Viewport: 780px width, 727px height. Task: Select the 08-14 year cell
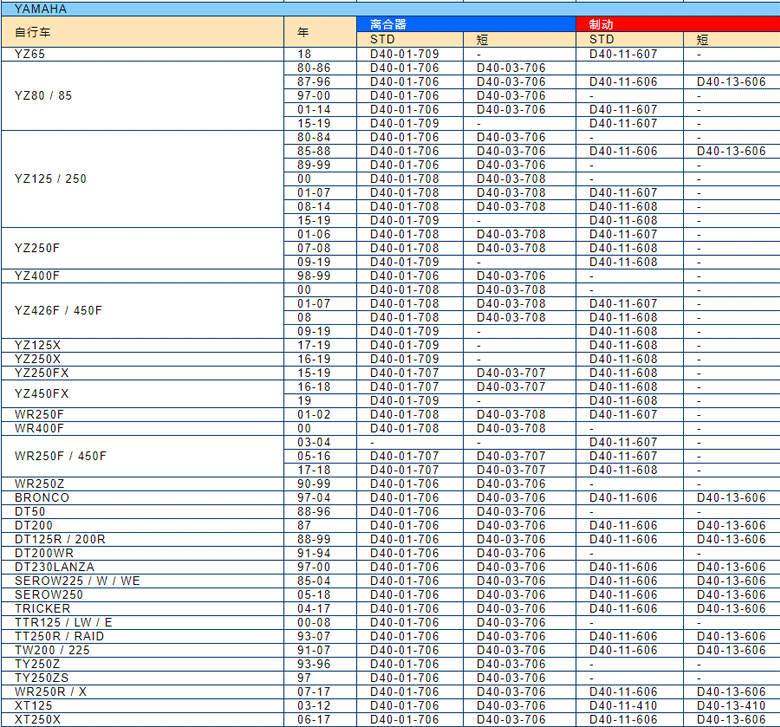point(320,207)
